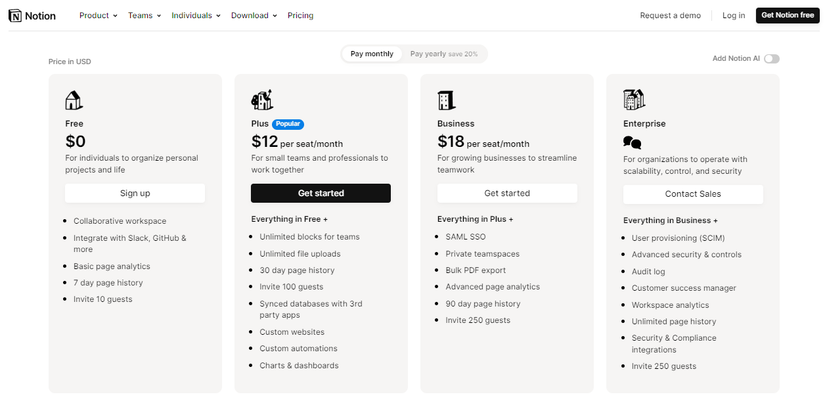Click Integrate with Slack, GitHub feature

click(x=130, y=244)
